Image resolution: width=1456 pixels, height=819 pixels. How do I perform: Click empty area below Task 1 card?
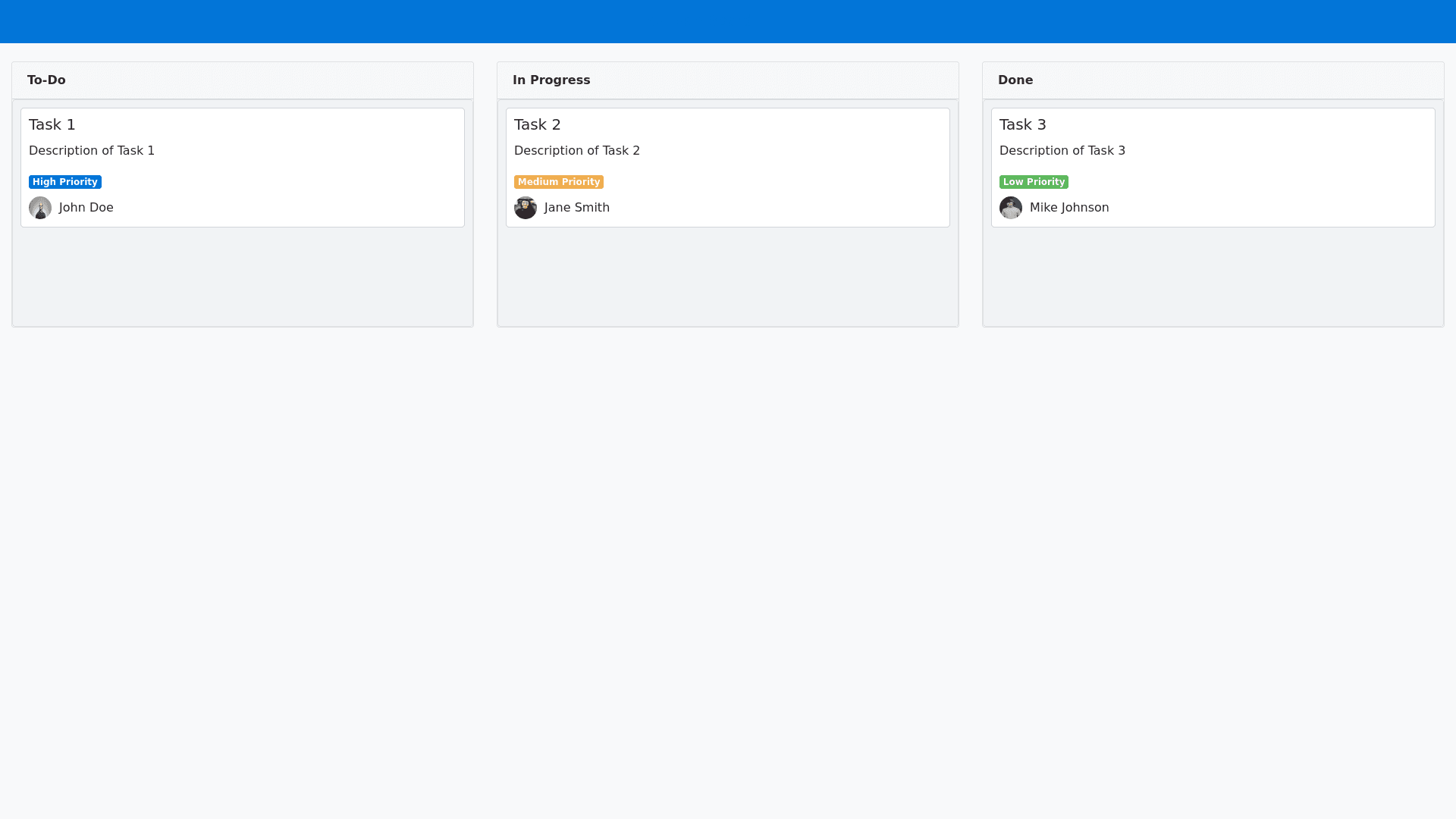click(x=243, y=277)
